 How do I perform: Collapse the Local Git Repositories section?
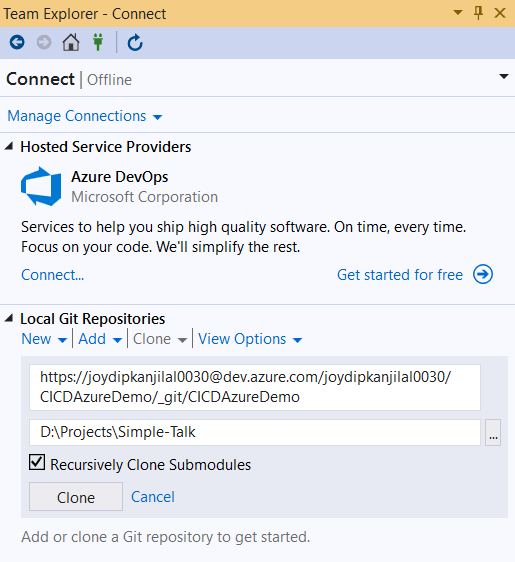coord(9,318)
